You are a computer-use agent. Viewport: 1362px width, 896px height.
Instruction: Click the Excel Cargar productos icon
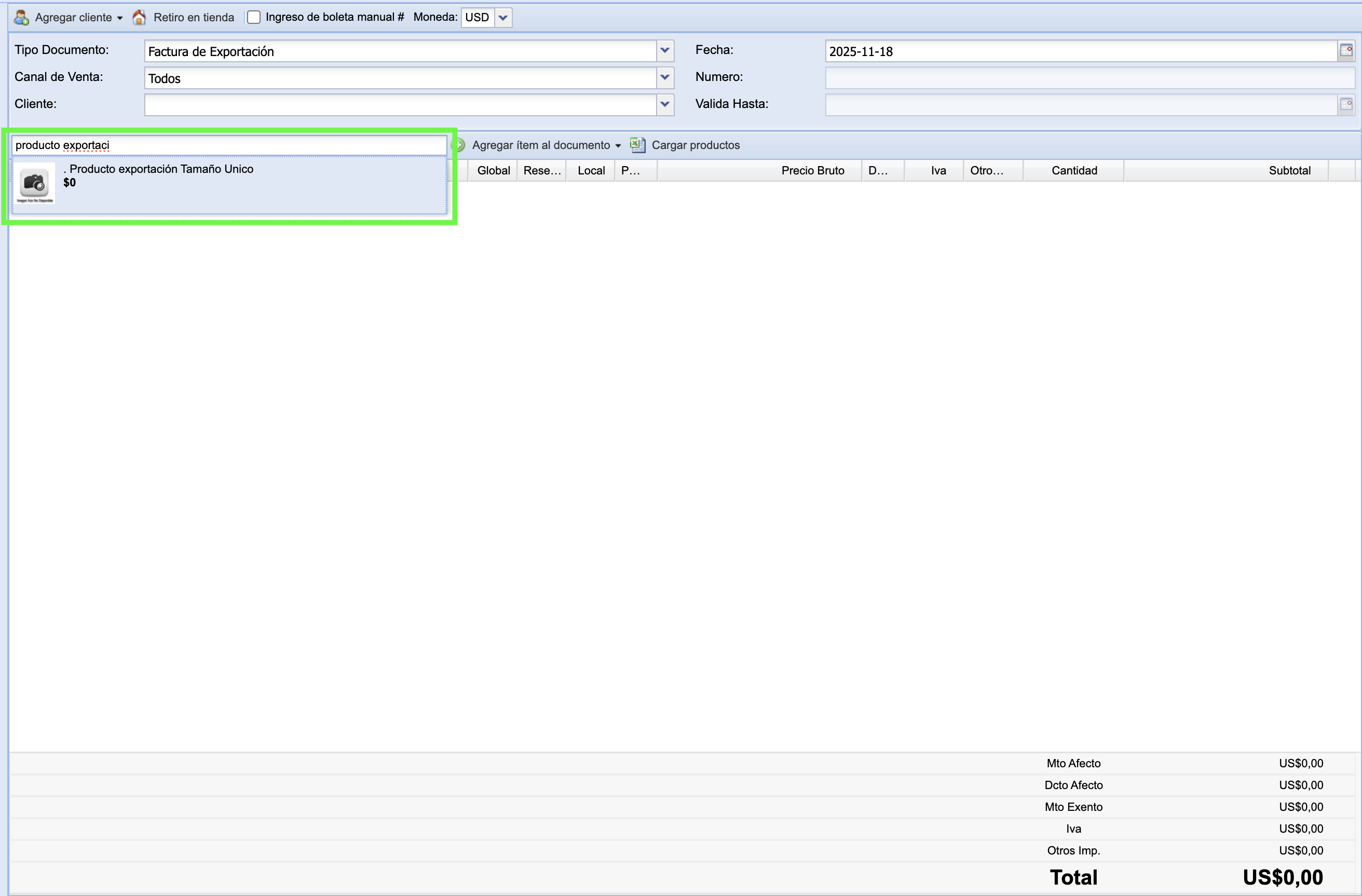click(x=637, y=145)
